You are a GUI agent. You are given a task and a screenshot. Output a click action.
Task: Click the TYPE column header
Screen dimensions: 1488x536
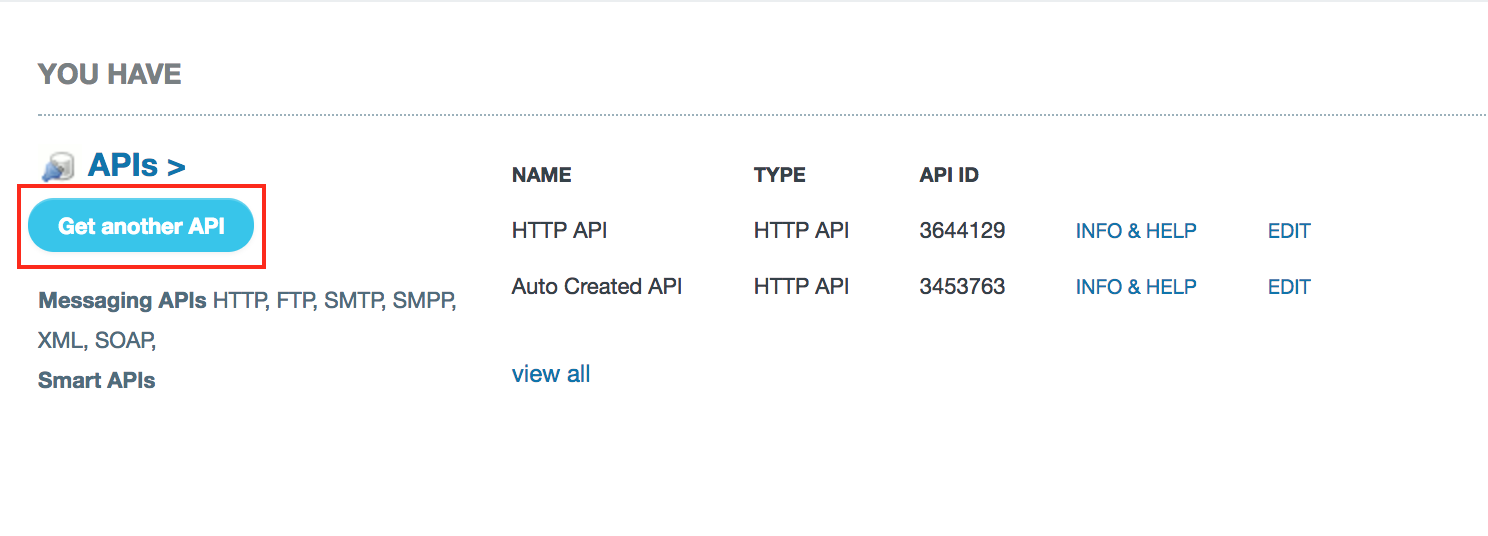[779, 175]
